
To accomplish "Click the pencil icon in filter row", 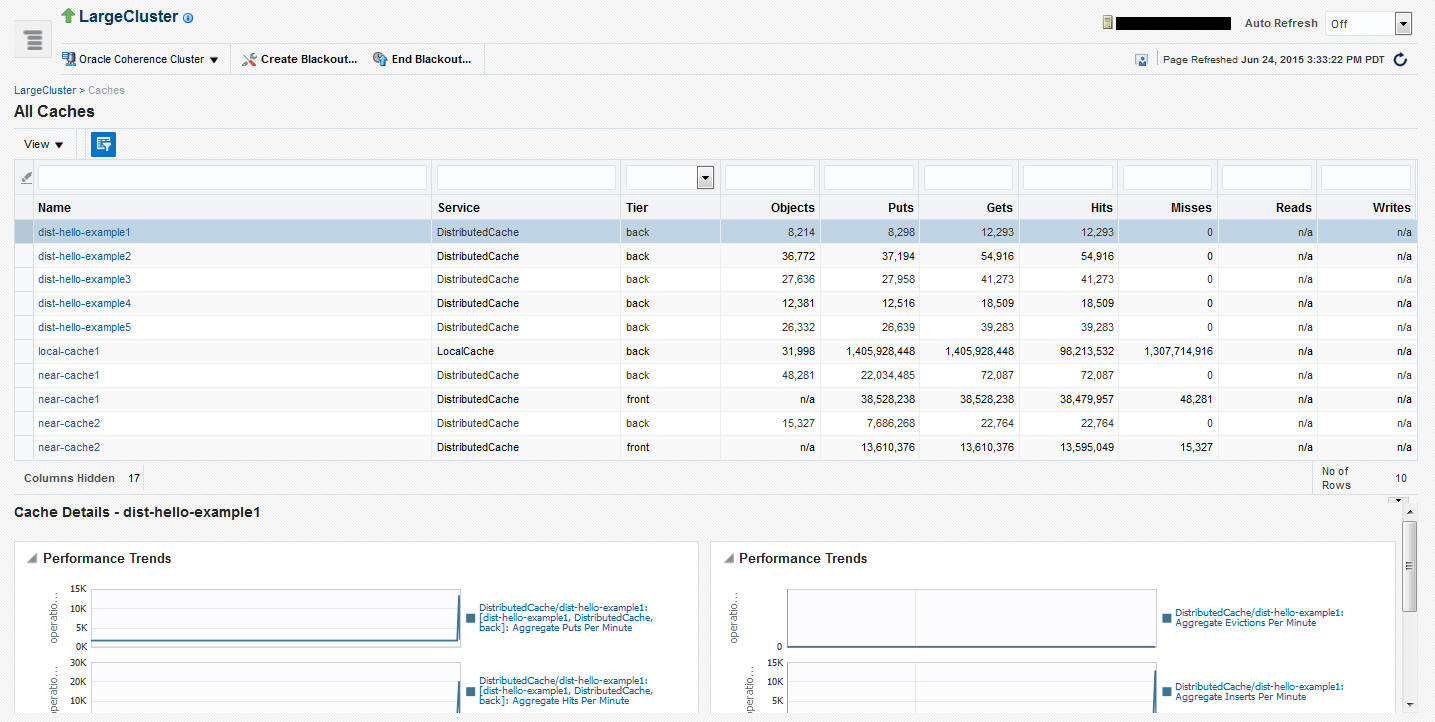I will tap(26, 178).
